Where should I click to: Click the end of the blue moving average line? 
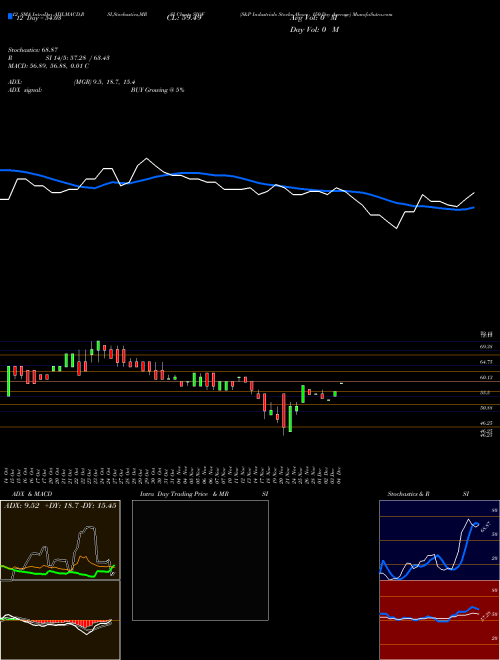[474, 207]
